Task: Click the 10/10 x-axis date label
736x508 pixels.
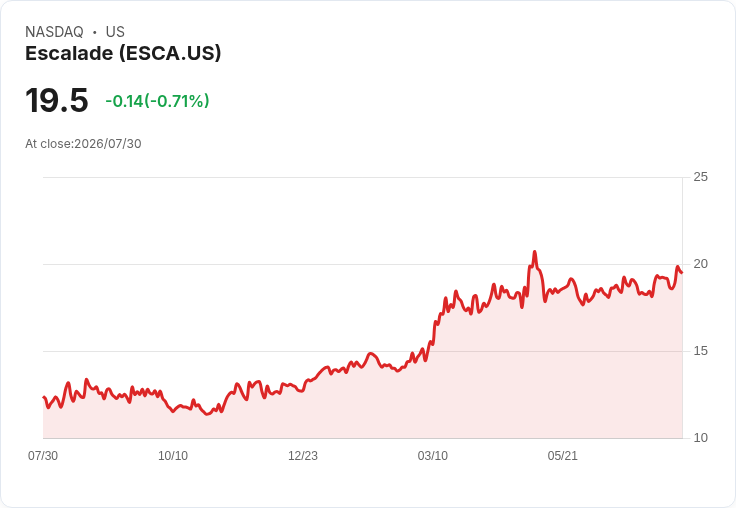Action: pyautogui.click(x=173, y=455)
